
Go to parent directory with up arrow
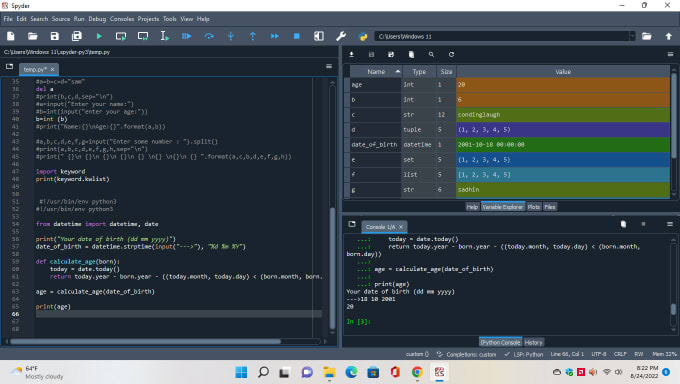(669, 36)
